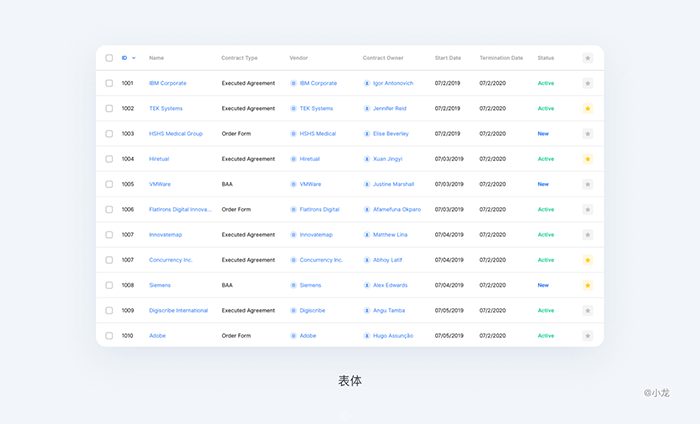
Task: Sort by the Contract Type column header
Action: click(239, 58)
